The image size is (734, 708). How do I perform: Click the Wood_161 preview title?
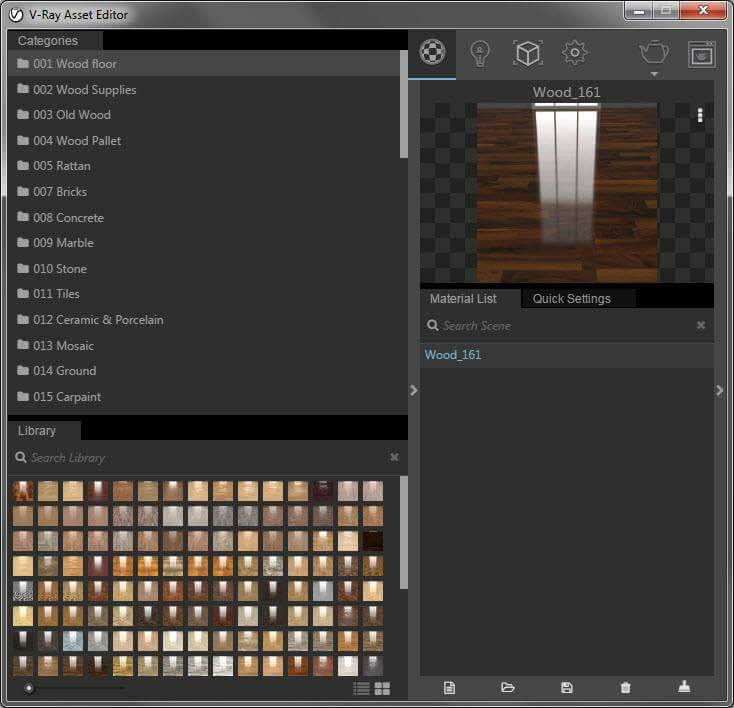pyautogui.click(x=566, y=92)
